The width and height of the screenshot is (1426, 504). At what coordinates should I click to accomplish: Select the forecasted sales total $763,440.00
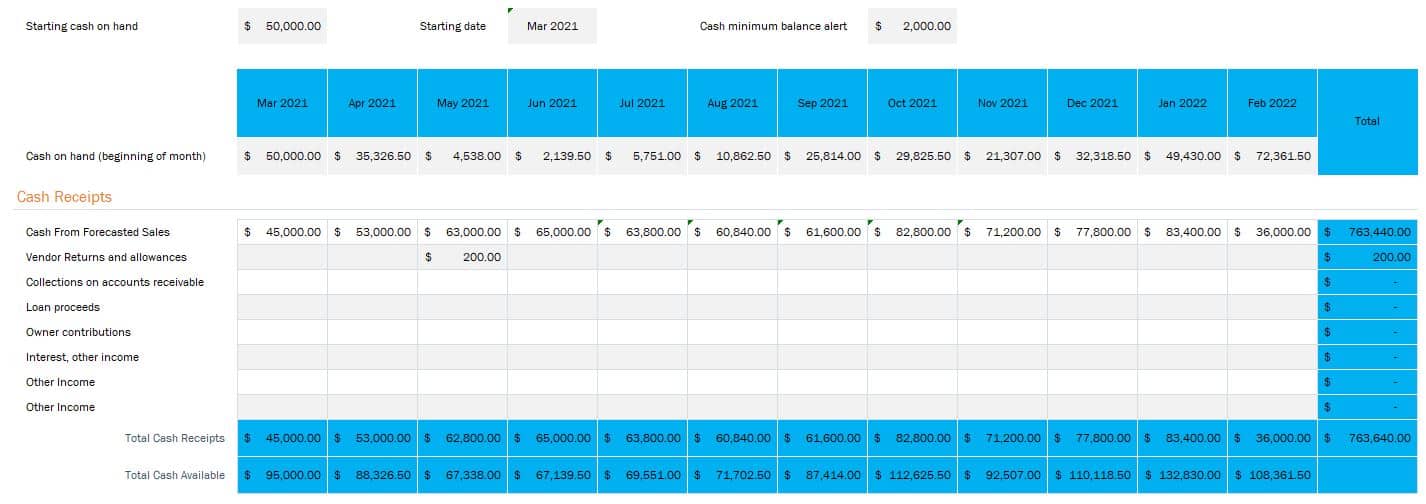[1367, 232]
